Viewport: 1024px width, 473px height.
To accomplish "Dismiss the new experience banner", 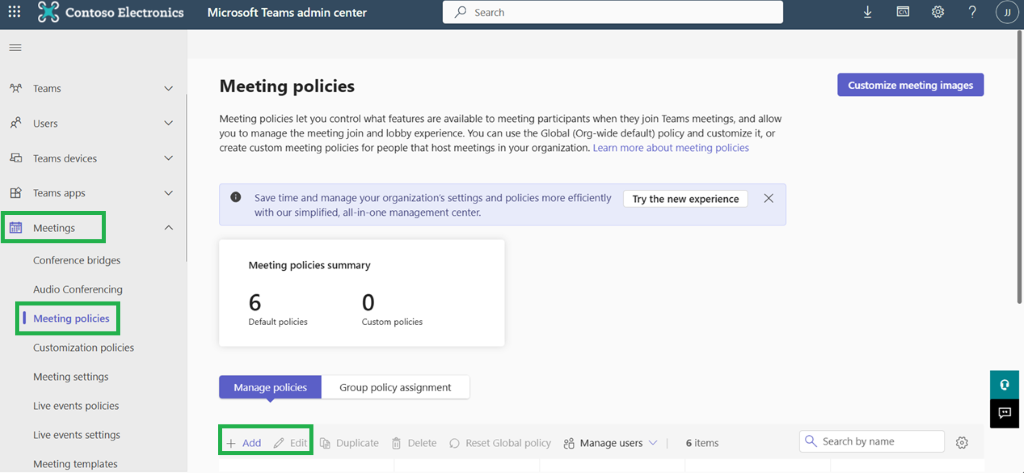I will point(769,198).
